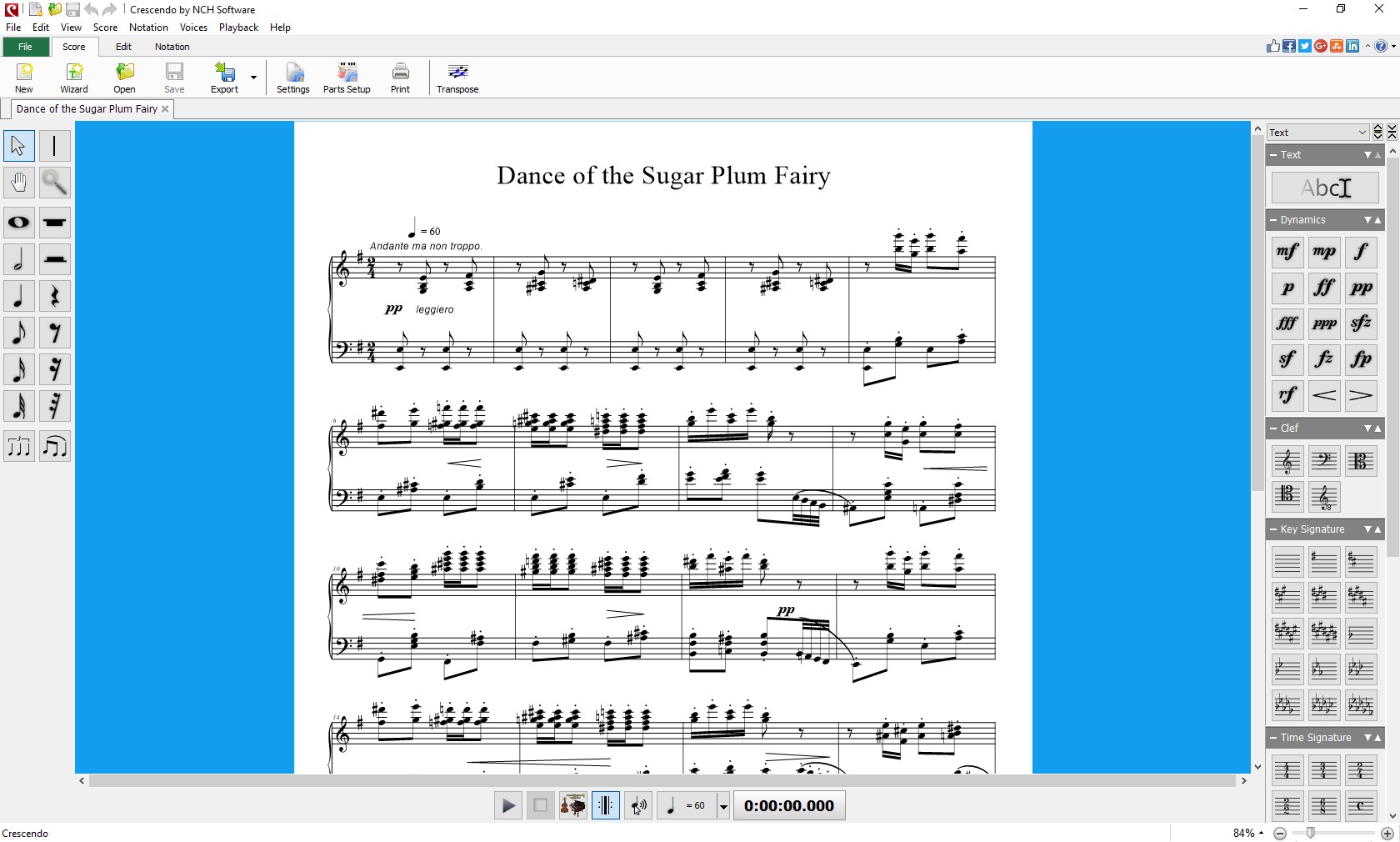The height and width of the screenshot is (842, 1400).
Task: Insert the mf dynamic marking
Action: pyautogui.click(x=1286, y=251)
